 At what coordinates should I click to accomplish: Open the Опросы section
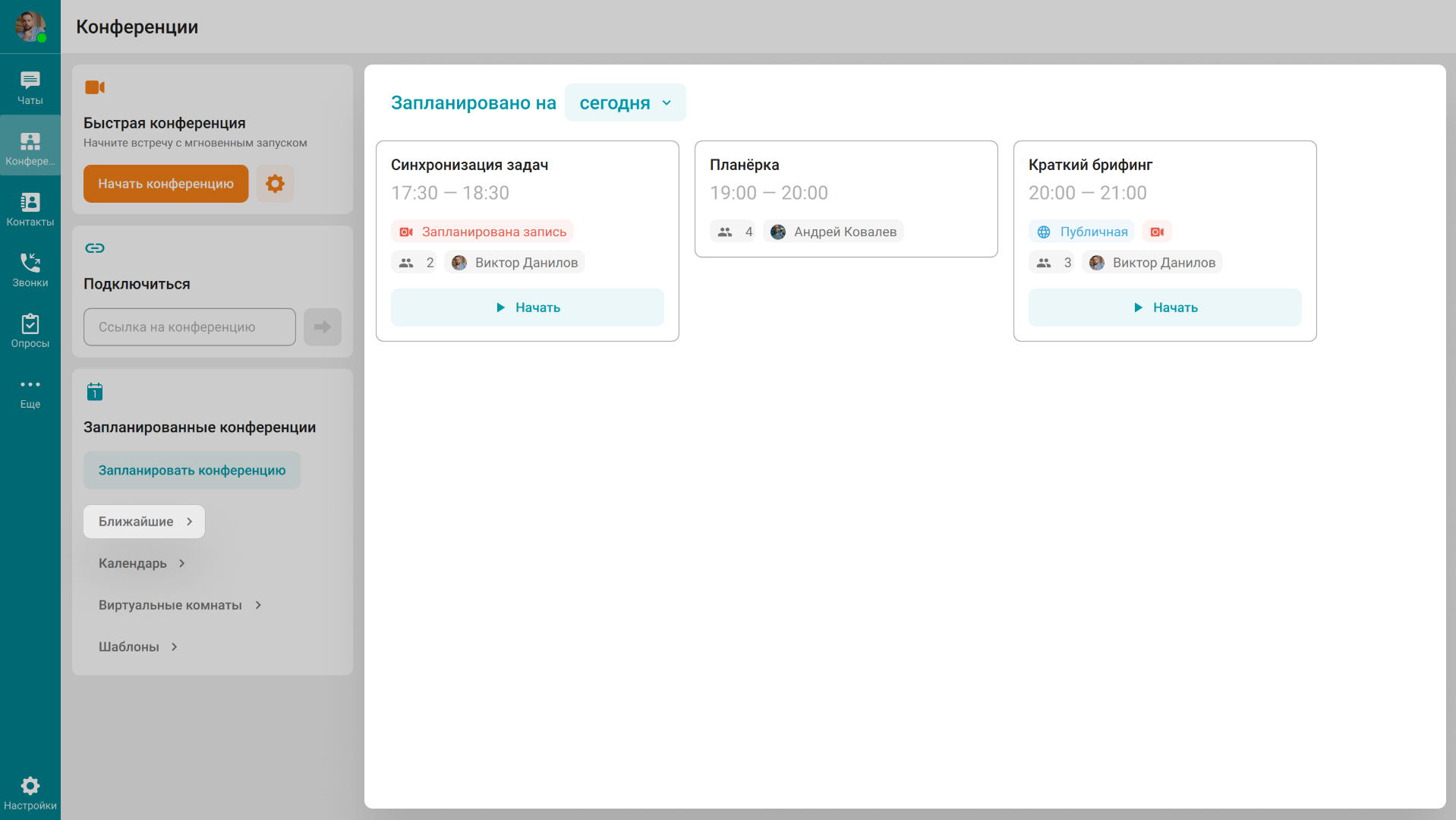point(30,331)
